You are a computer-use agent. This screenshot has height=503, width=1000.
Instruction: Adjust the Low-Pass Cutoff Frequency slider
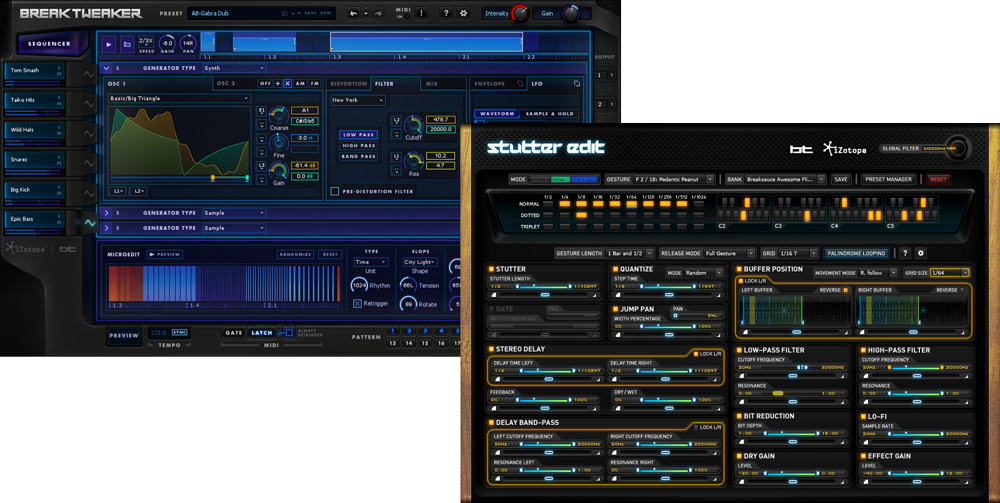point(791,367)
